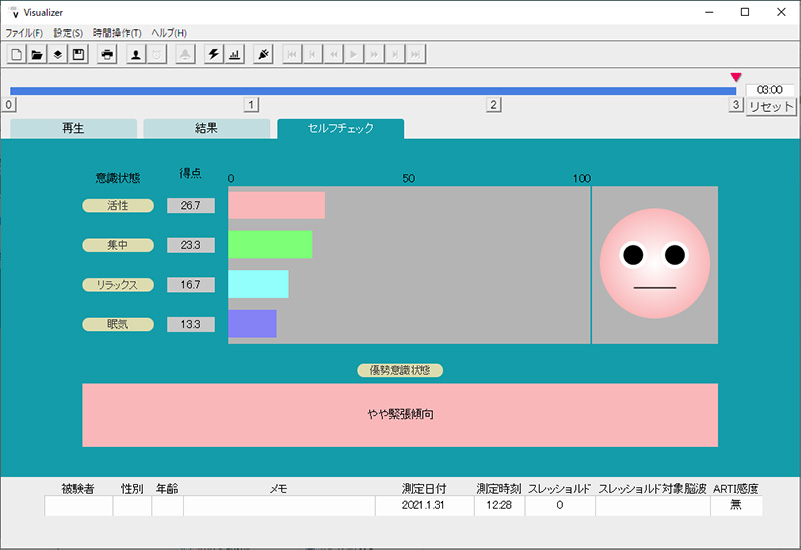Click timeline marker button 0
Image resolution: width=801 pixels, height=550 pixels.
[x=9, y=105]
